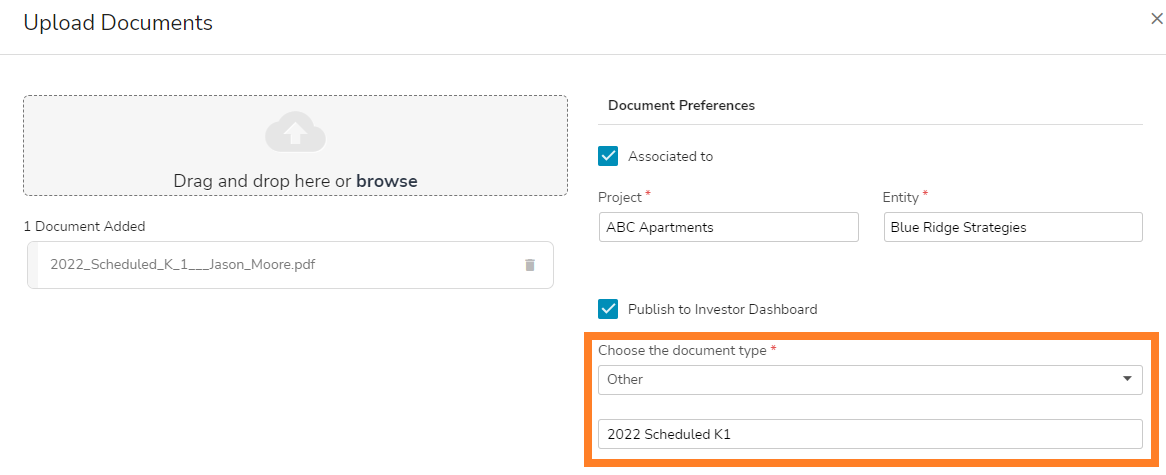Screen dimensions: 1166x475
Task: Toggle the Publish to Investor Dashboard checkbox
Action: pyautogui.click(x=608, y=309)
